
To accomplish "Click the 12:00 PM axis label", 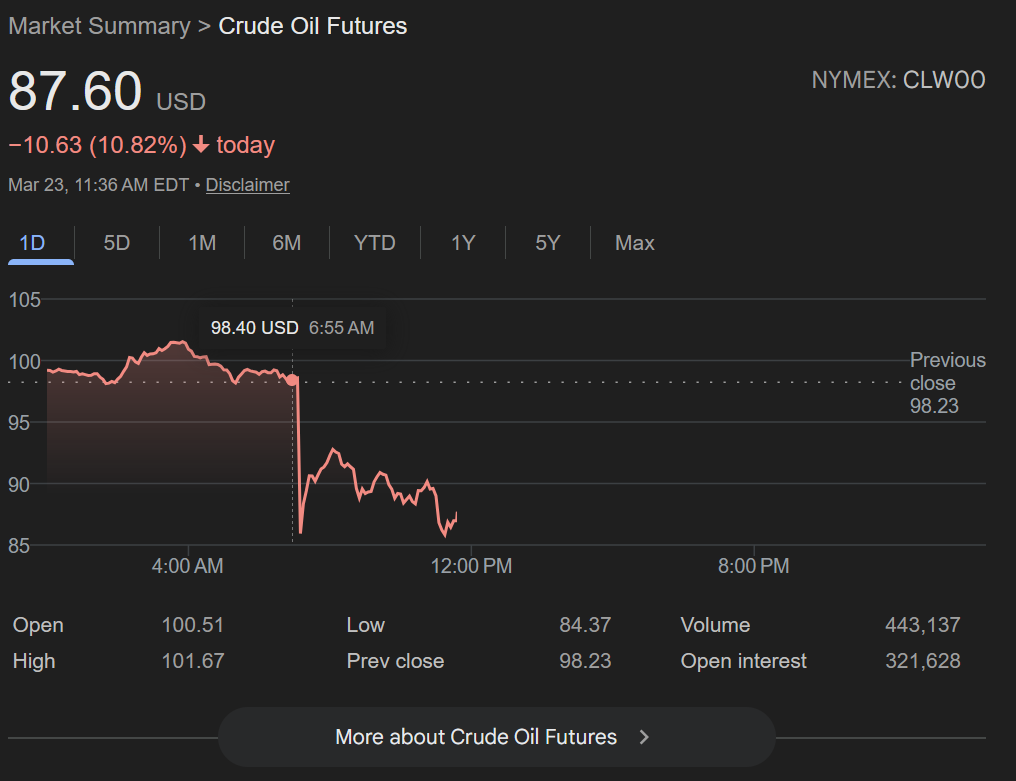I will [470, 566].
